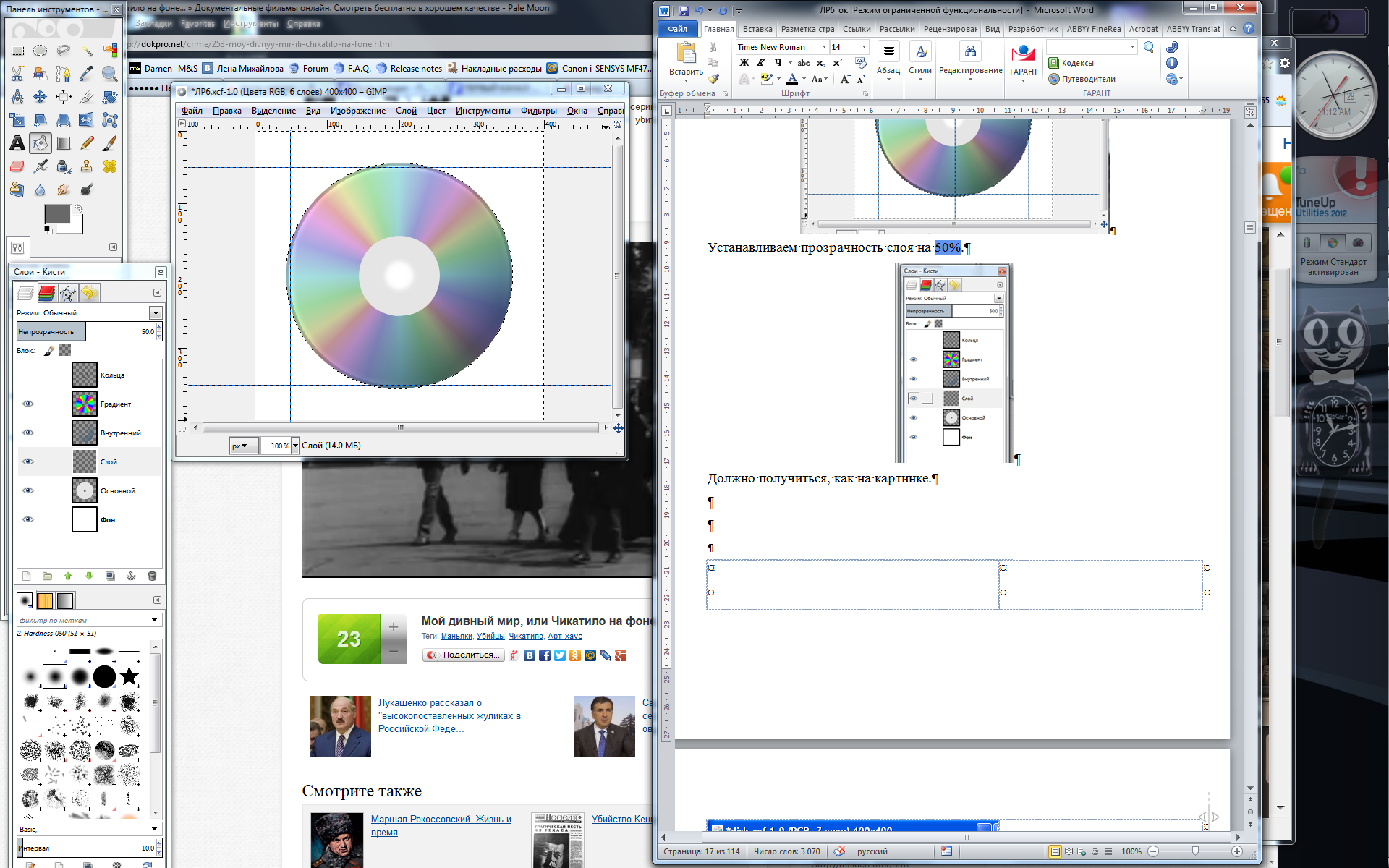The height and width of the screenshot is (868, 1389).
Task: Toggle visibility eye of Слой layer
Action: 28,461
